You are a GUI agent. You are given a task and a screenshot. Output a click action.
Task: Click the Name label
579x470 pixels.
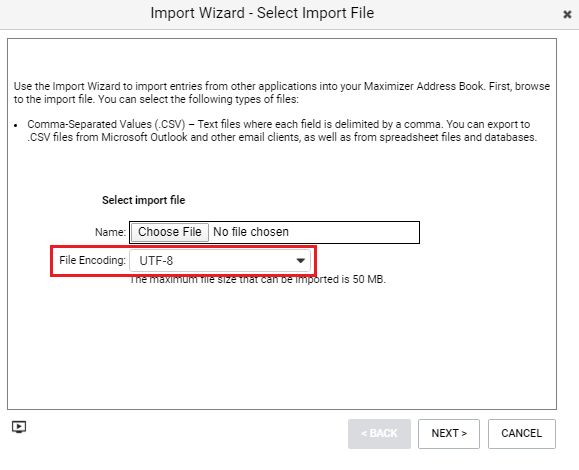pyautogui.click(x=110, y=232)
